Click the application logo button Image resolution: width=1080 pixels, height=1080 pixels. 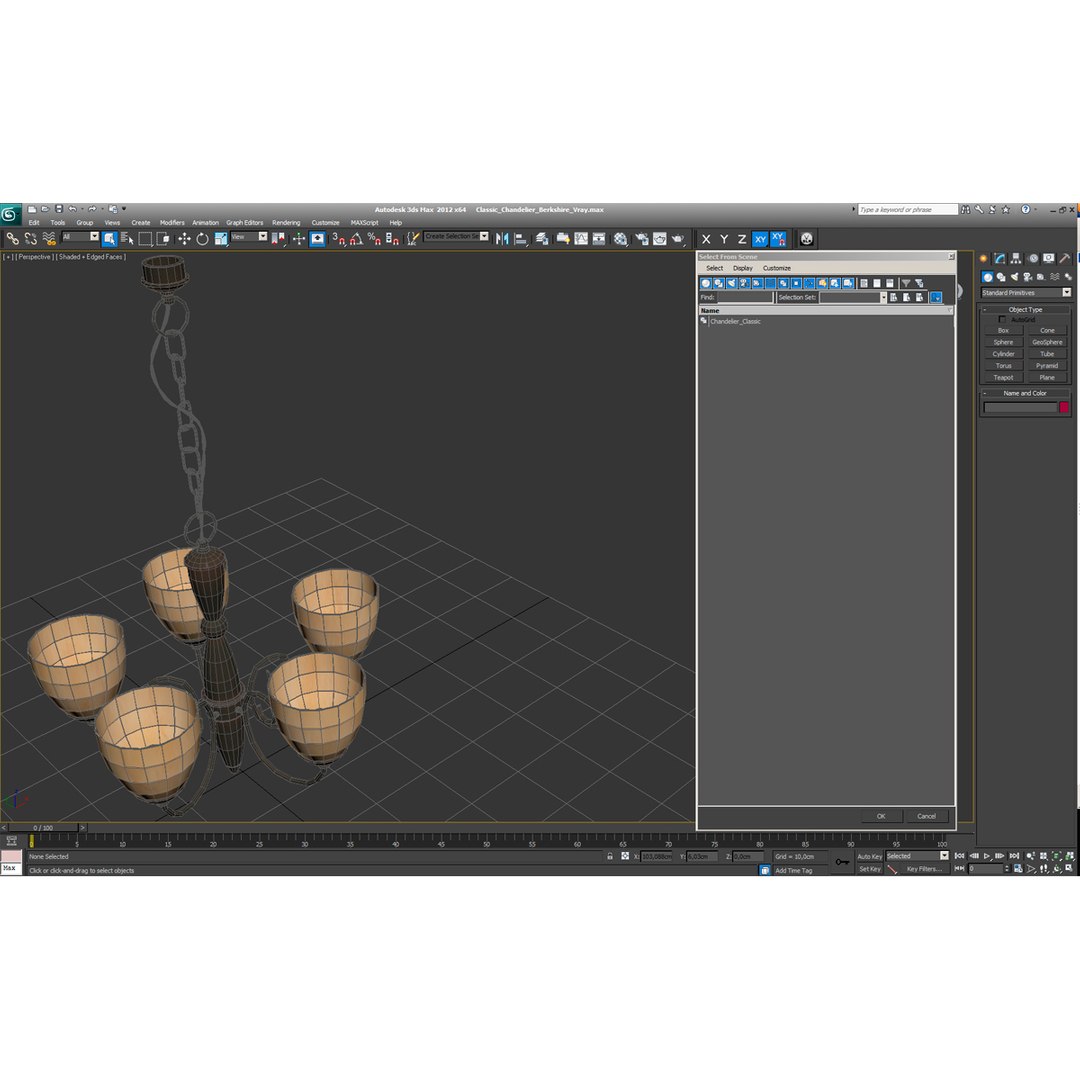click(x=10, y=214)
